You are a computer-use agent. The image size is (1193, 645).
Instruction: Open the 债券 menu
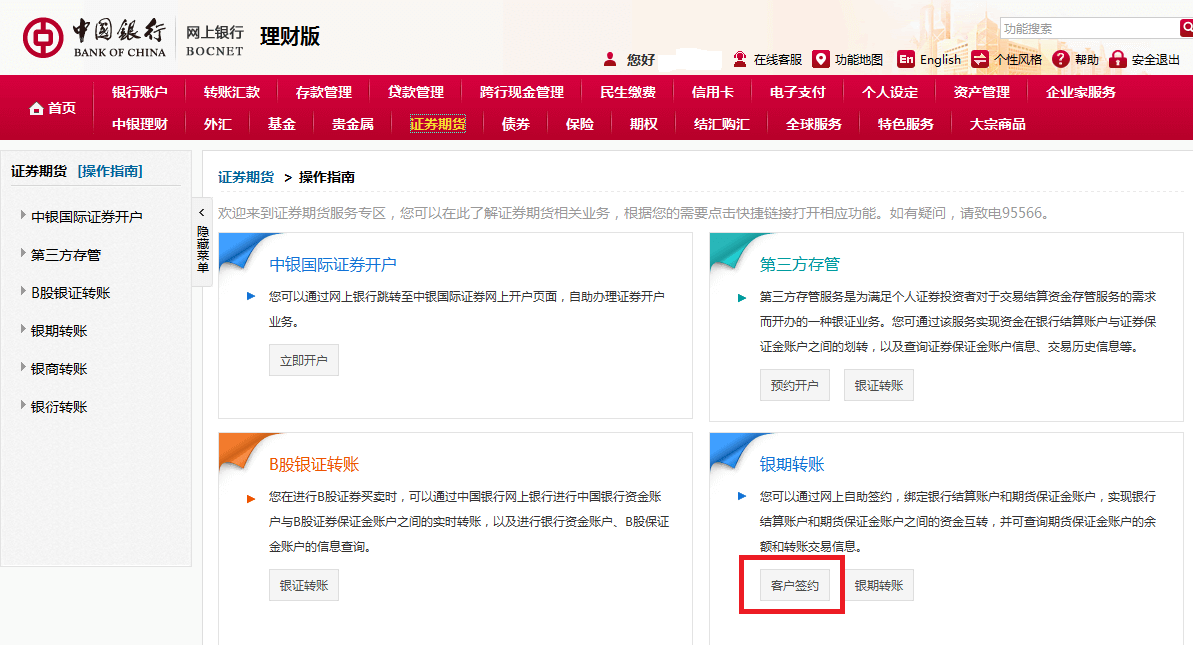click(516, 124)
